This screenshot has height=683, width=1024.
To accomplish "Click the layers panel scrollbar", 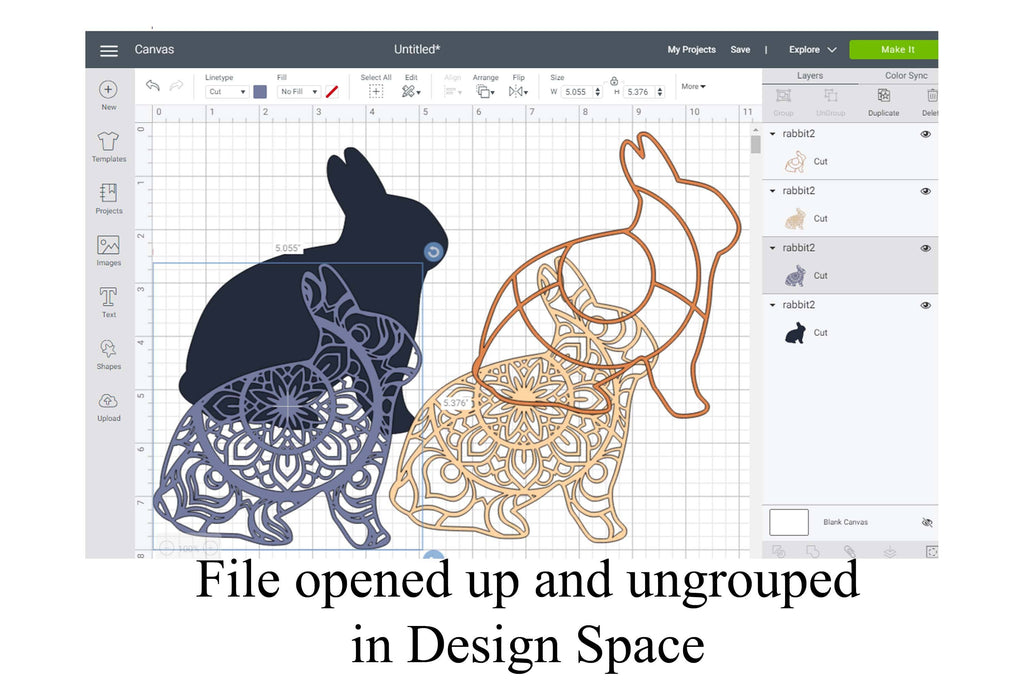I will click(756, 144).
